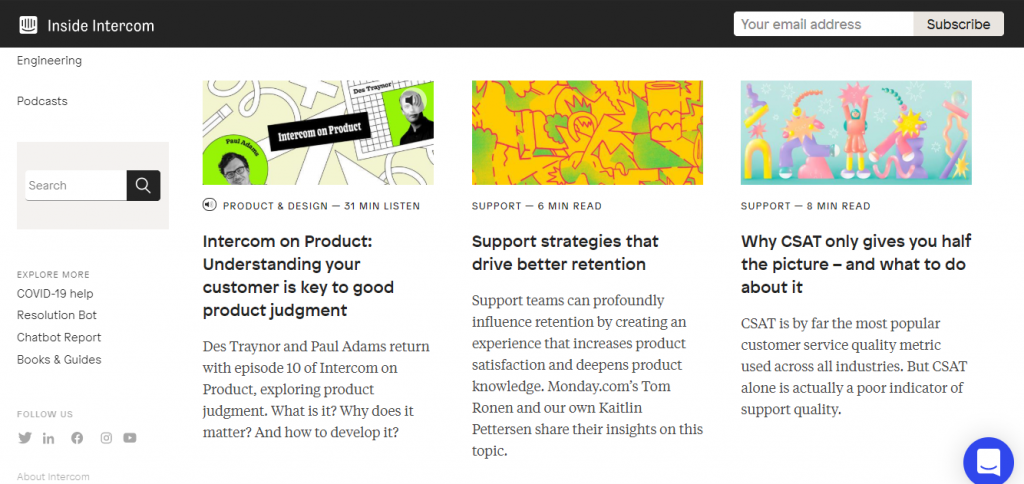Open the Podcasts category

tap(42, 101)
